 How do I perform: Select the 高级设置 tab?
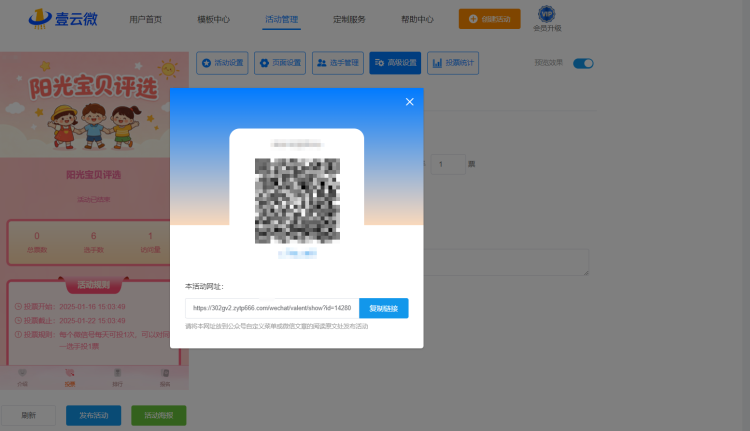395,63
